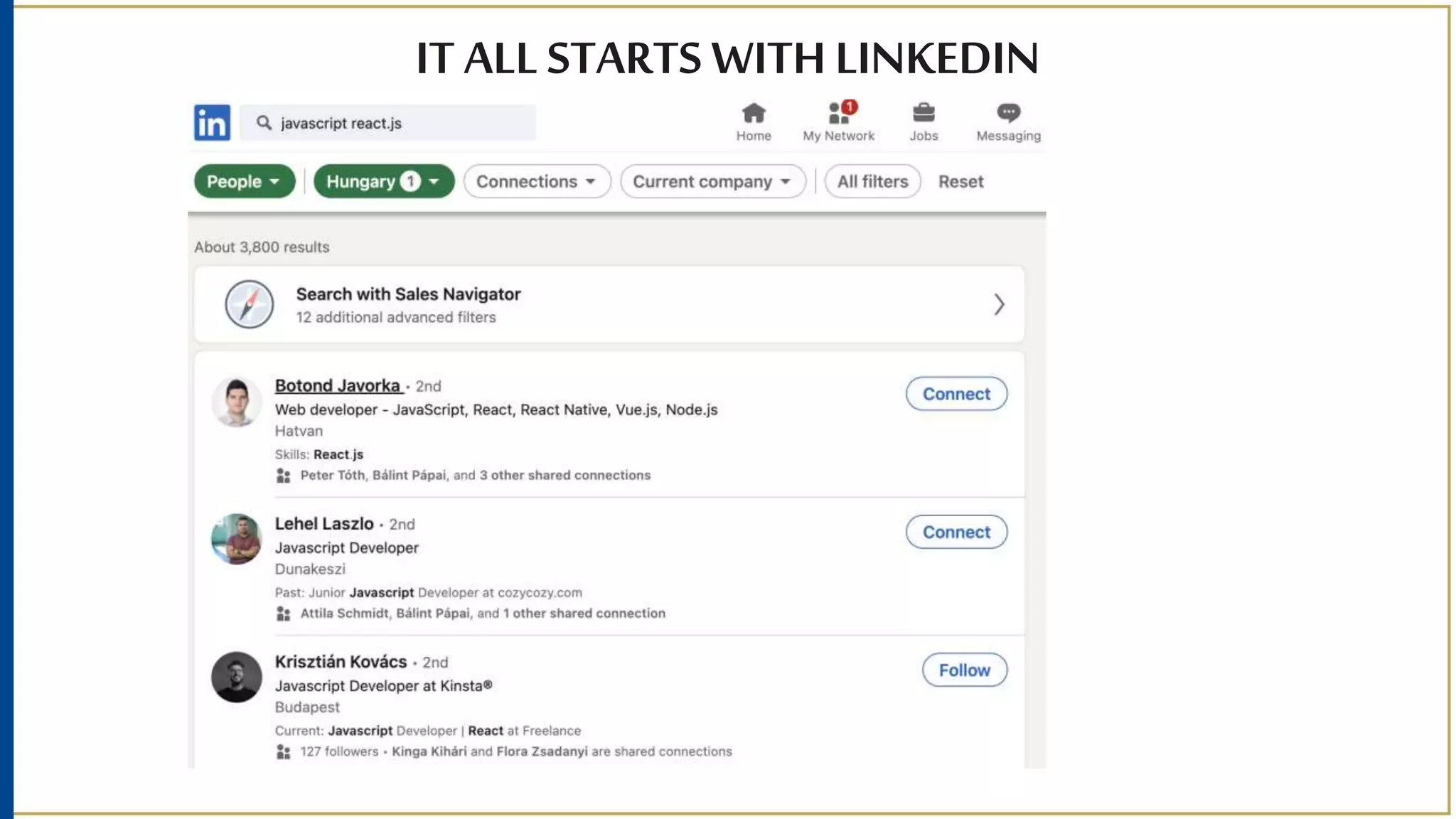Open My Network icon with notification badge
Viewport: 1456px width, 819px height.
(x=840, y=112)
